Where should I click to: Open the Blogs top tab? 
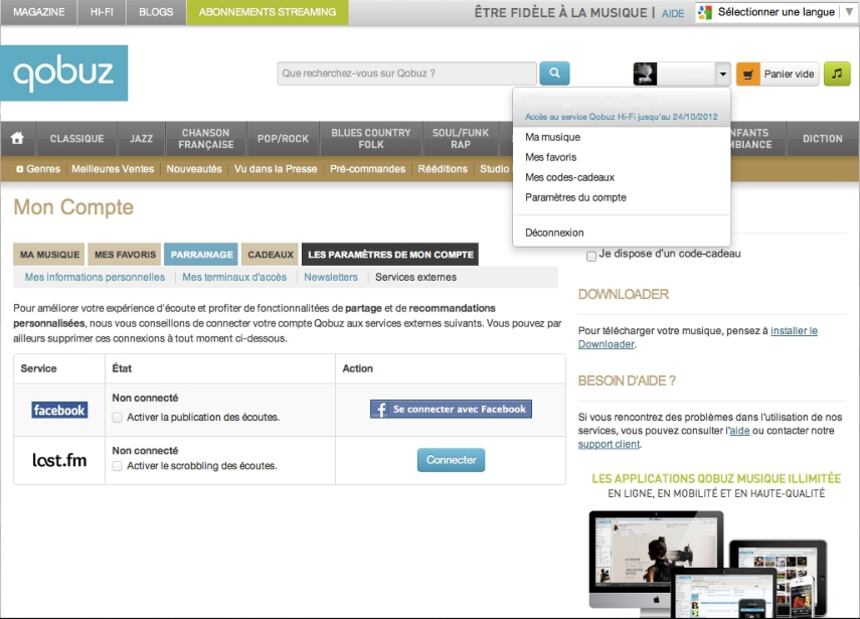pos(156,12)
